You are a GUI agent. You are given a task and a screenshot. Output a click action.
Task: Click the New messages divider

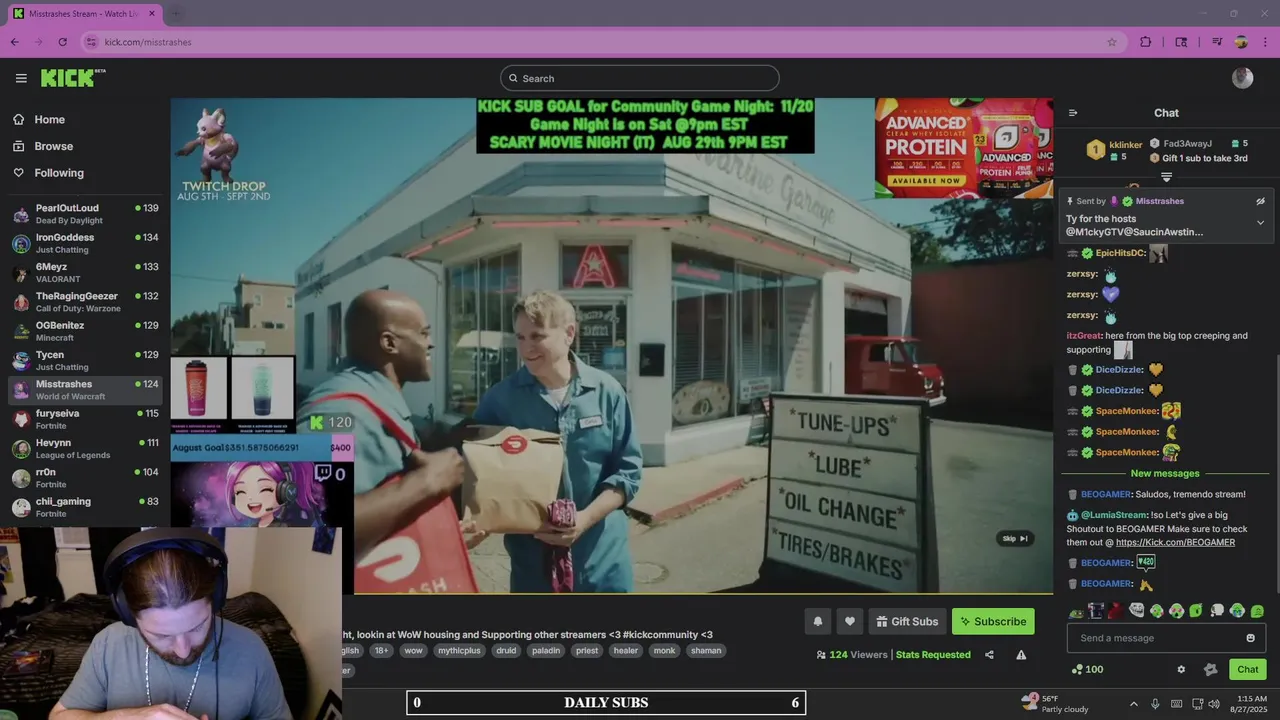pyautogui.click(x=1164, y=473)
